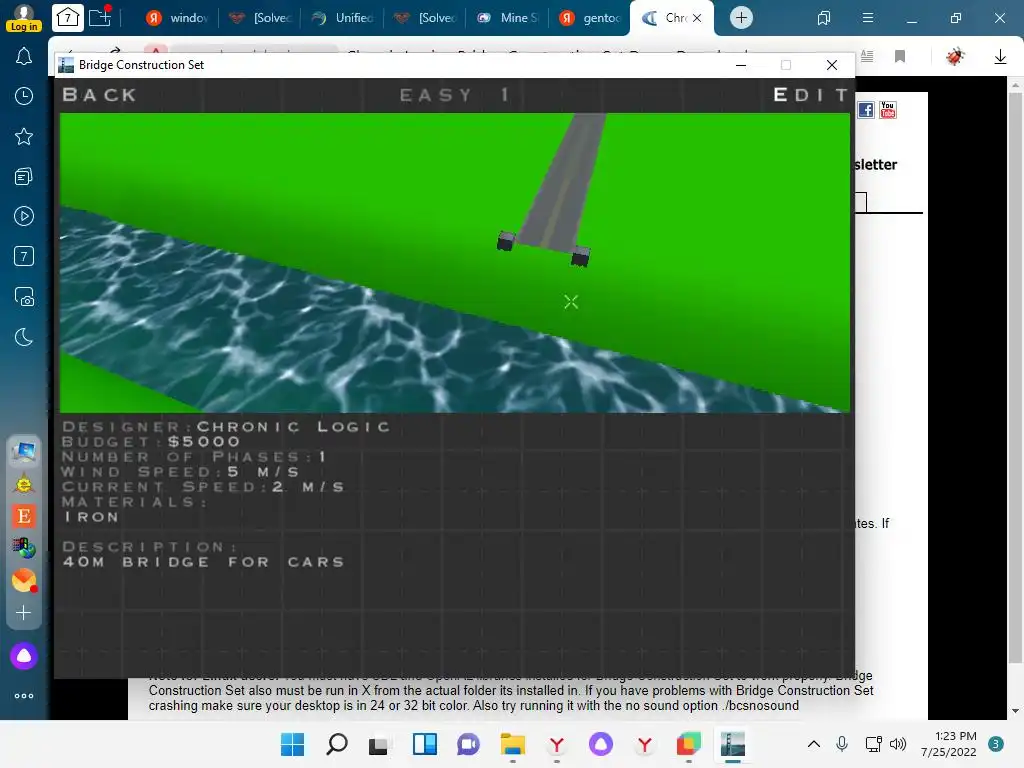Open volume control in system tray

(x=898, y=744)
